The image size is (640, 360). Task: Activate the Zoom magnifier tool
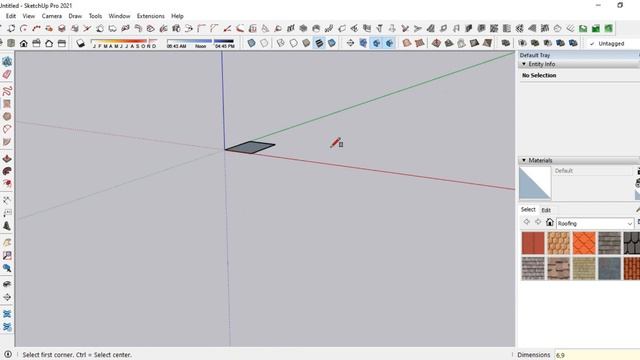click(7, 268)
